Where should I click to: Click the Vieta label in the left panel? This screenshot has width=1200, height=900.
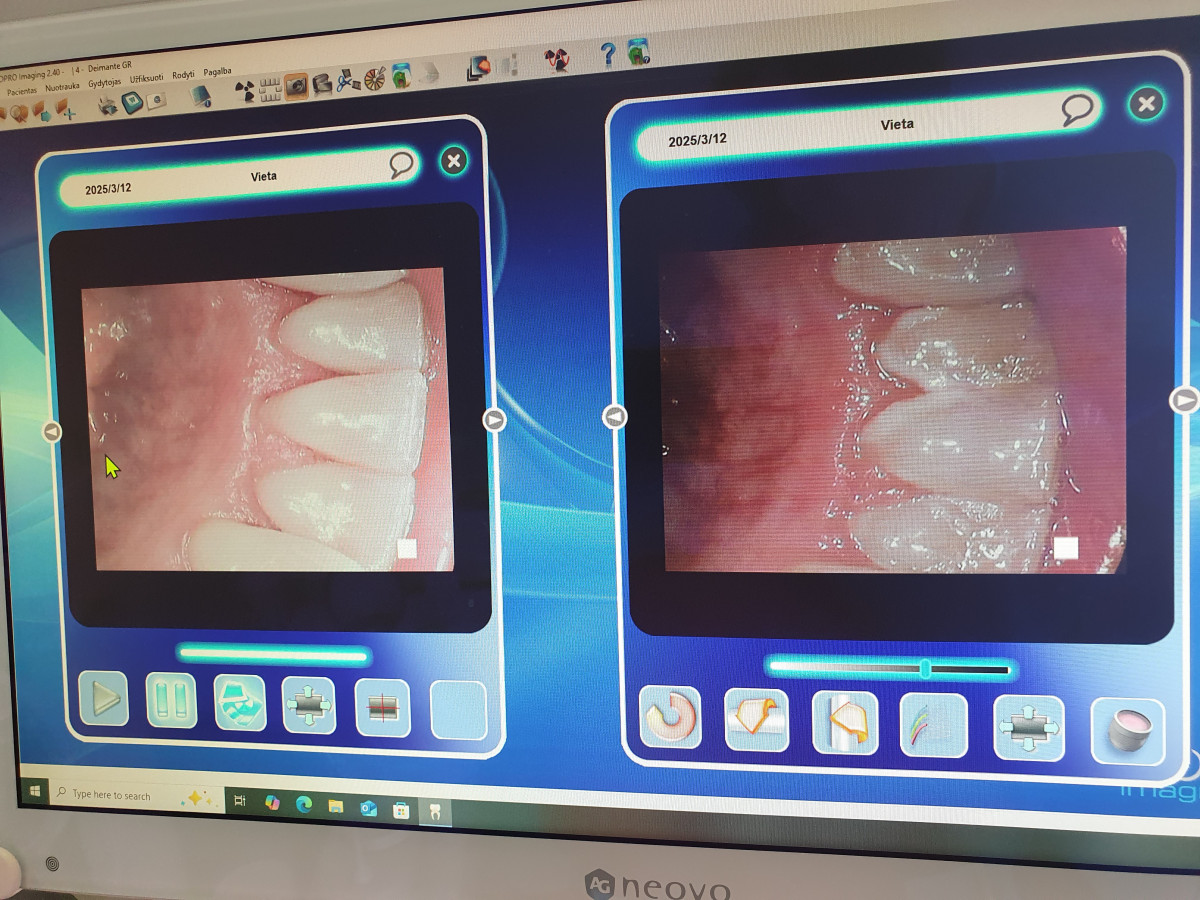(264, 177)
